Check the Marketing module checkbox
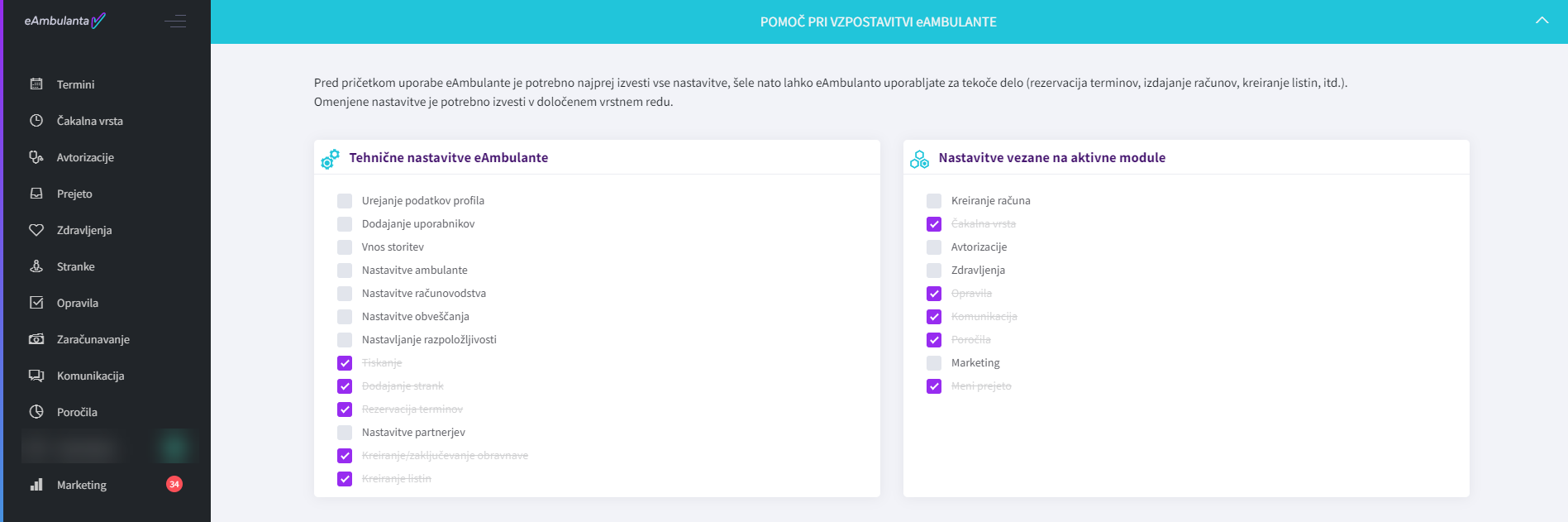 tap(934, 363)
